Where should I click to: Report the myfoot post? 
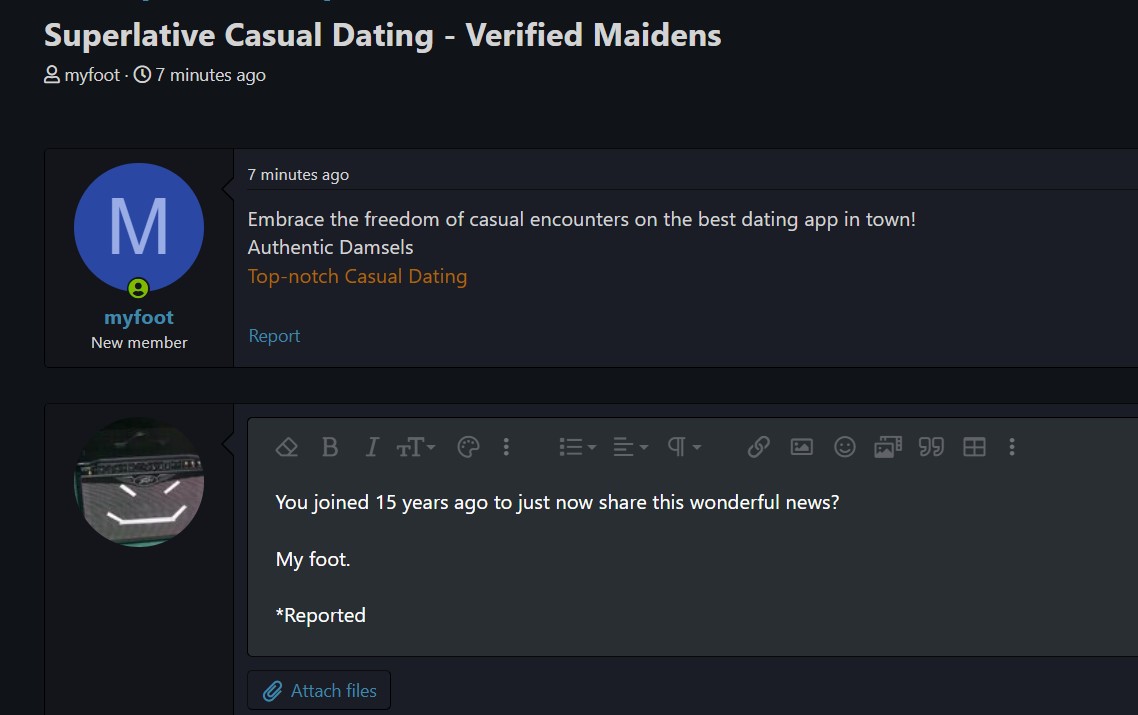click(274, 336)
